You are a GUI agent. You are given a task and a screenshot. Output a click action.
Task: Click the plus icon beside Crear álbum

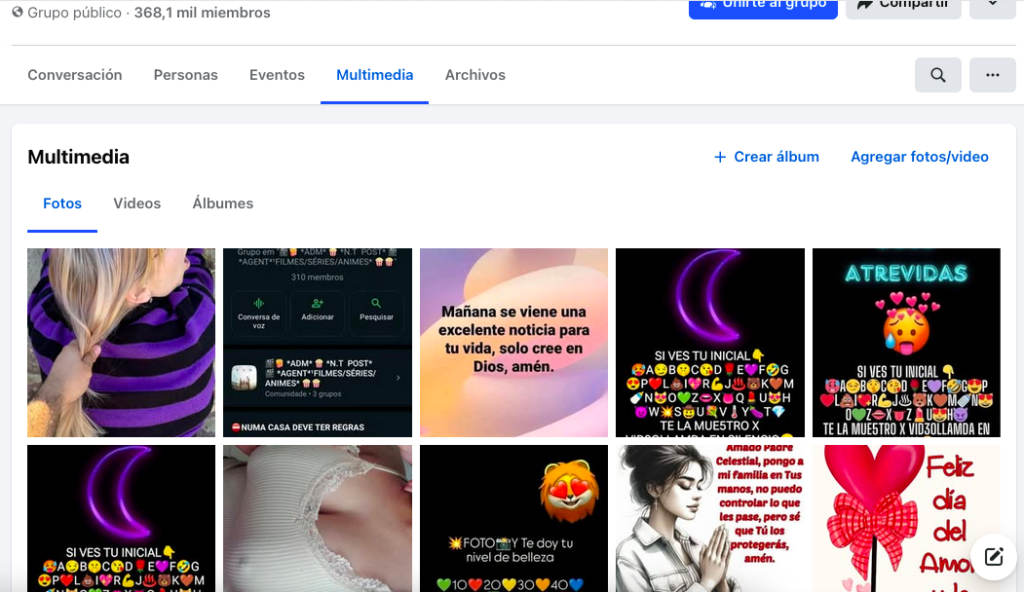click(x=720, y=157)
